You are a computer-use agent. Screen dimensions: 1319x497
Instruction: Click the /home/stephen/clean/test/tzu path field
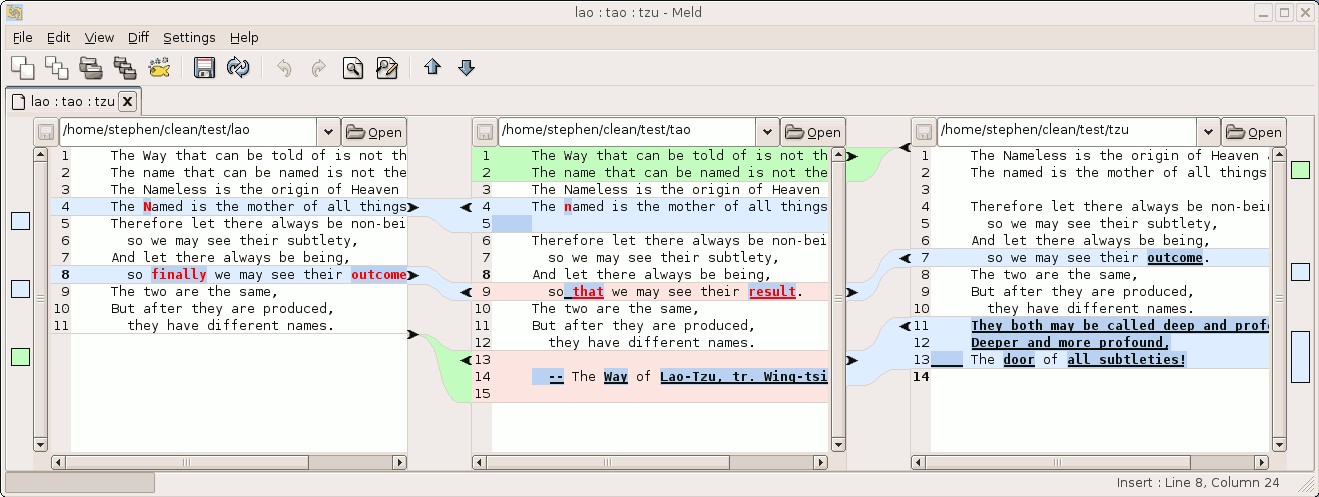click(1066, 132)
